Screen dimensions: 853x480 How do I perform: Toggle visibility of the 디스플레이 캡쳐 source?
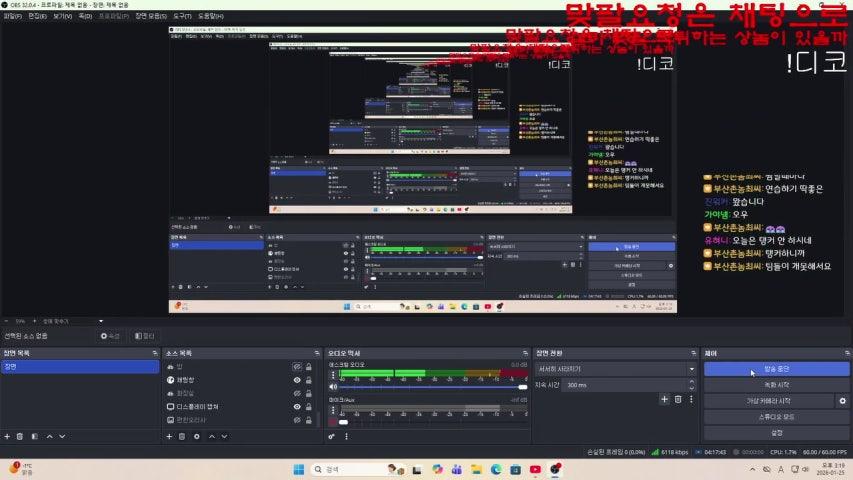297,407
